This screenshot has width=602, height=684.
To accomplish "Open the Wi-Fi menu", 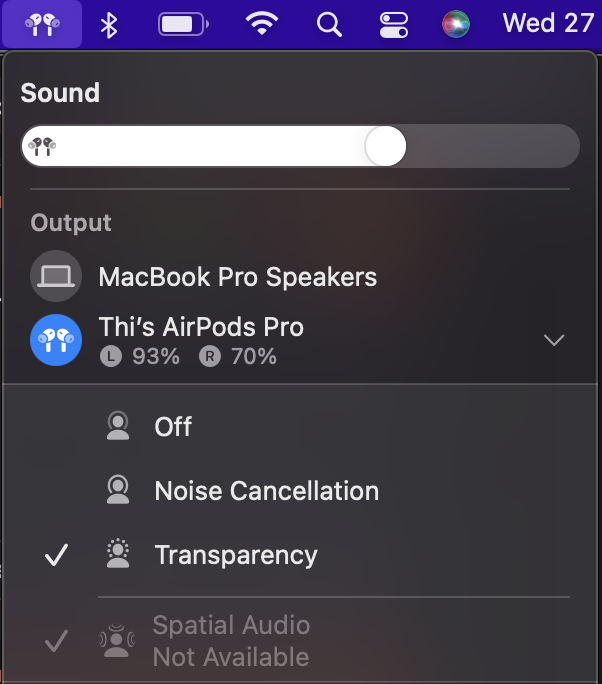I will click(x=262, y=24).
